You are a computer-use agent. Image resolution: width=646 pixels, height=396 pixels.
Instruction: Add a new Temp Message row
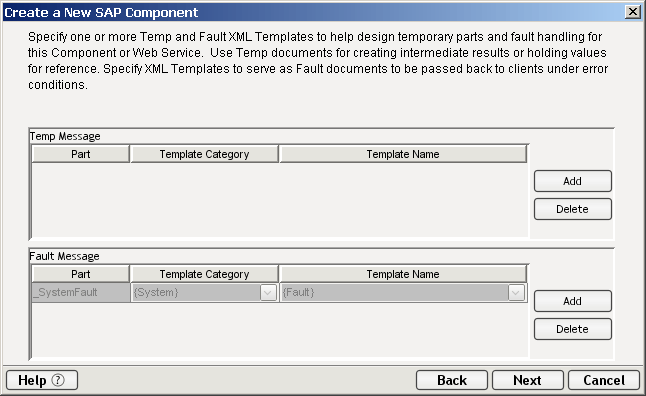coord(573,181)
